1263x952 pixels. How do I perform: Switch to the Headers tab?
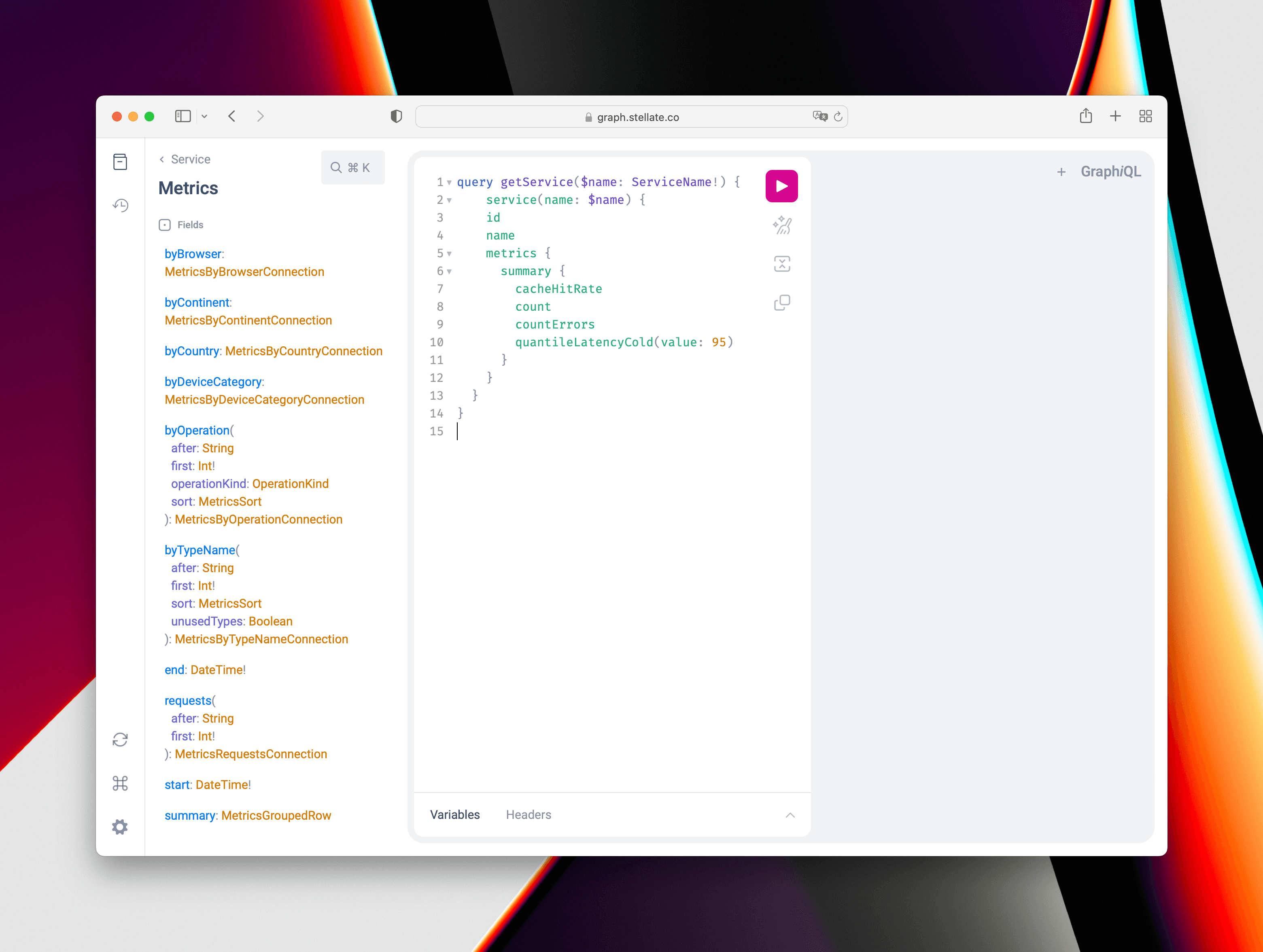(528, 814)
